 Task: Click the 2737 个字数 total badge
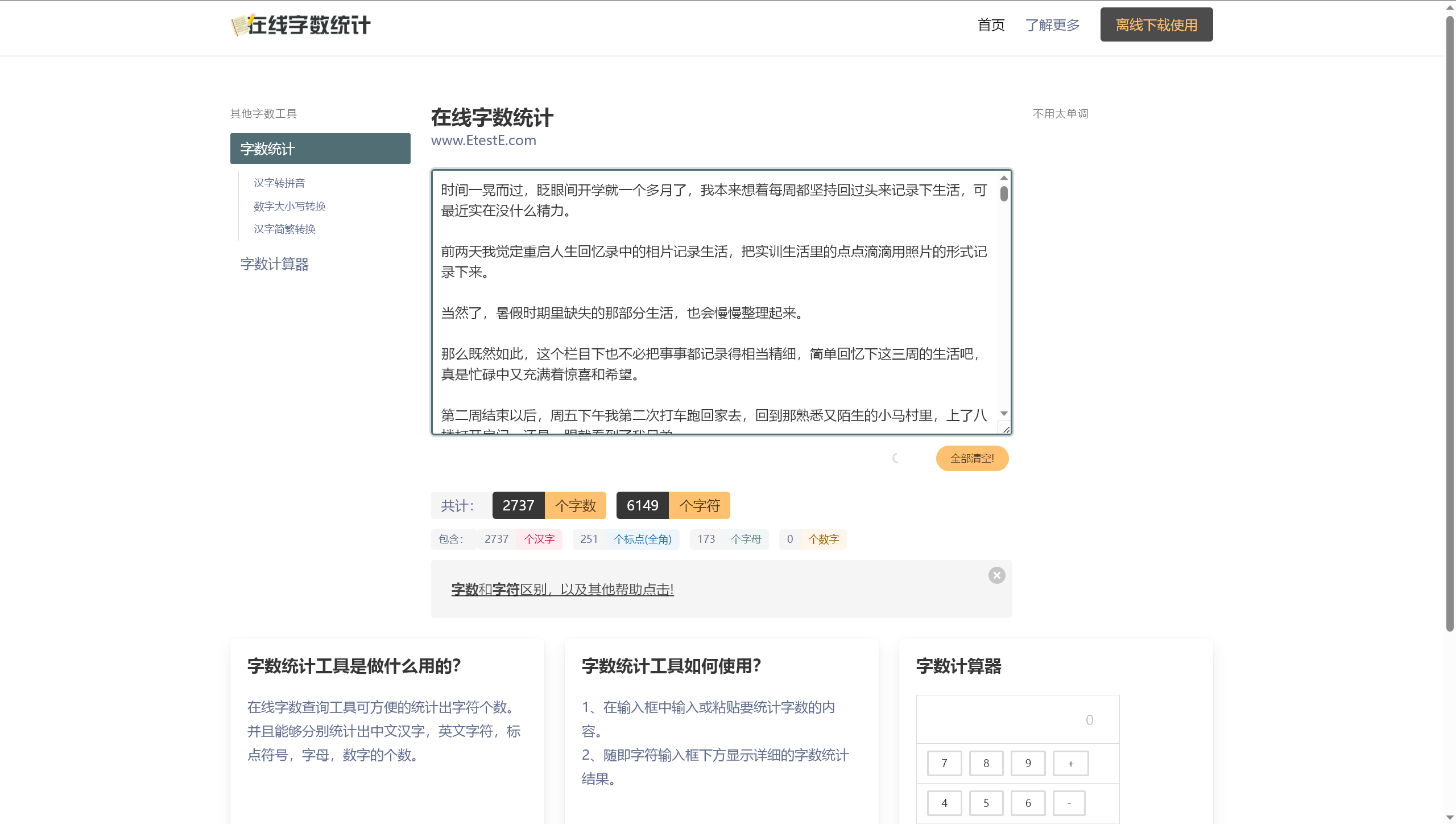(549, 505)
